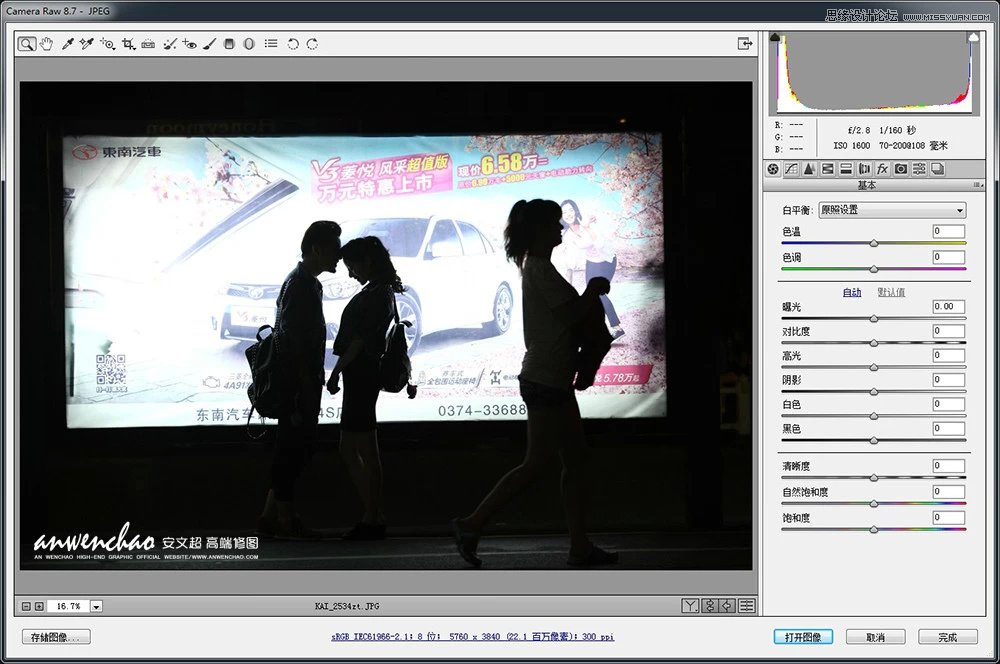Open the Camera Calibration panel tab
The height and width of the screenshot is (664, 1000).
(x=901, y=169)
